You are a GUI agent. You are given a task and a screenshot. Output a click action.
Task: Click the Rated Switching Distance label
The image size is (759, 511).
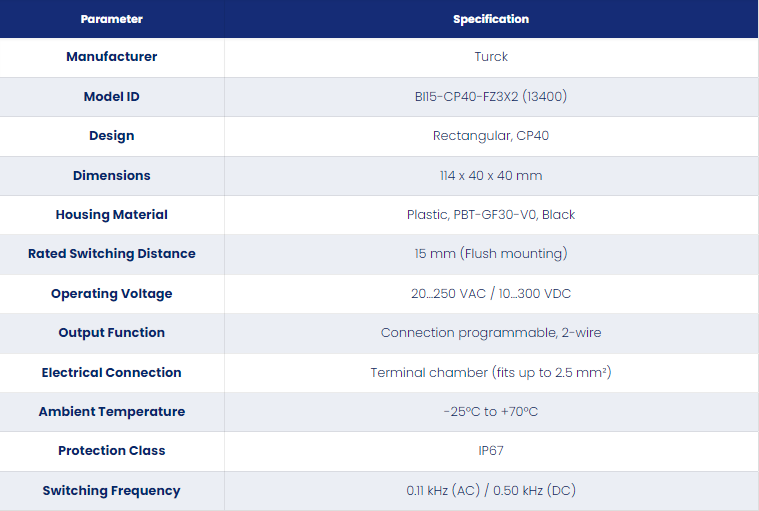tap(111, 254)
